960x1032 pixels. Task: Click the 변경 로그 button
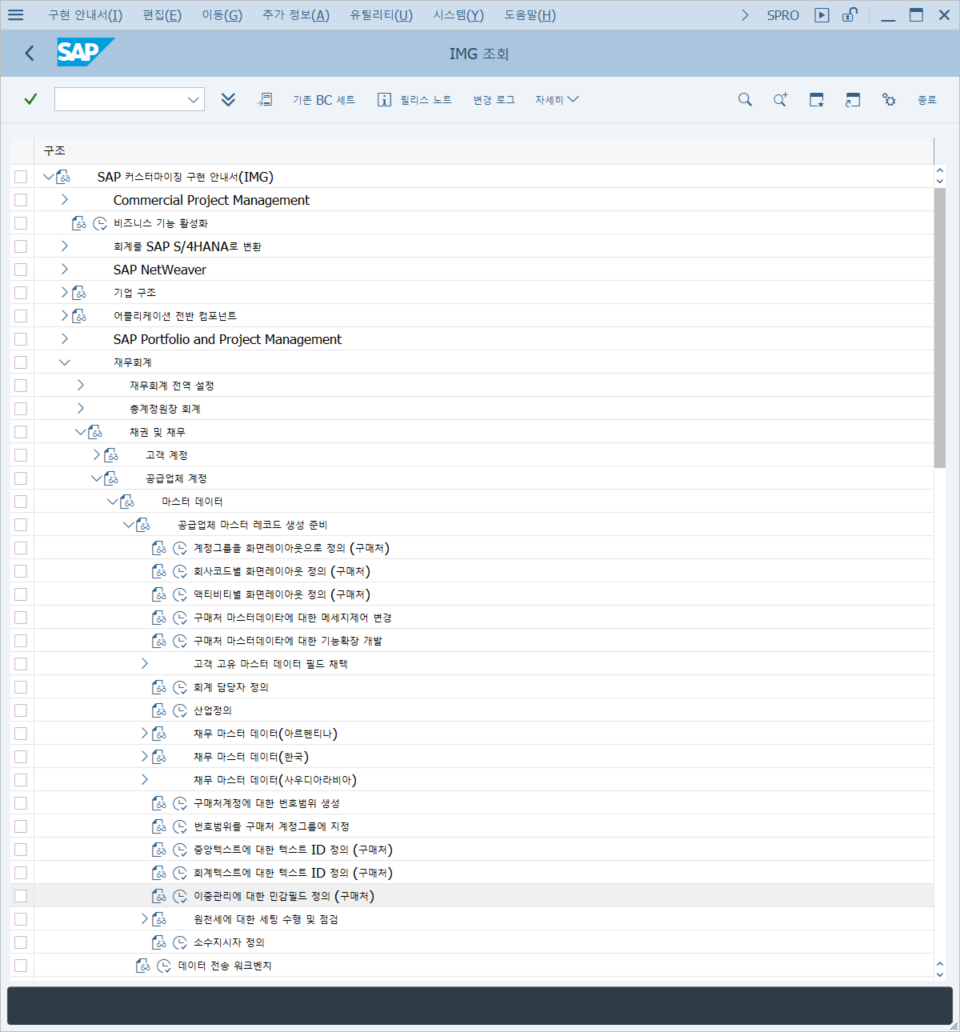point(493,100)
